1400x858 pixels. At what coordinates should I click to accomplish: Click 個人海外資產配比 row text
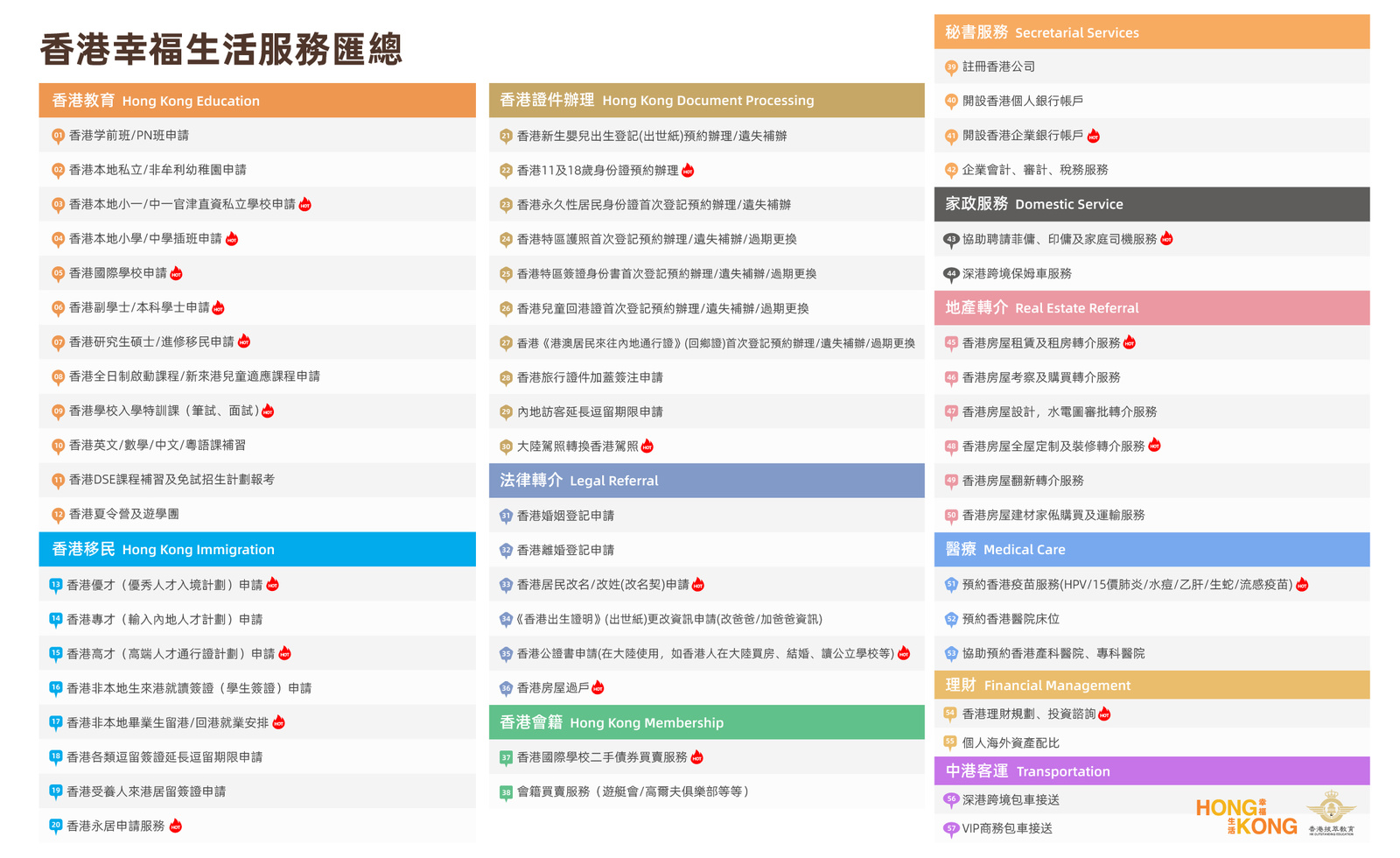click(1011, 742)
